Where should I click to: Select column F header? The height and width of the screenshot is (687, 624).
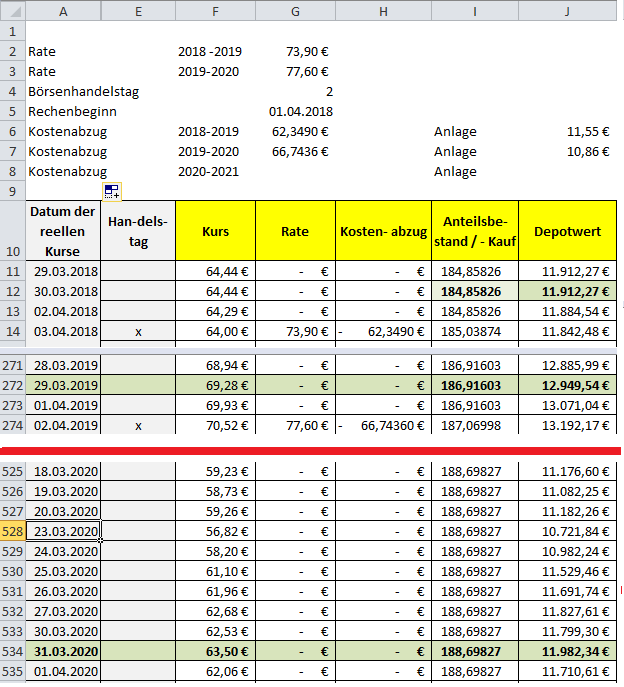215,11
